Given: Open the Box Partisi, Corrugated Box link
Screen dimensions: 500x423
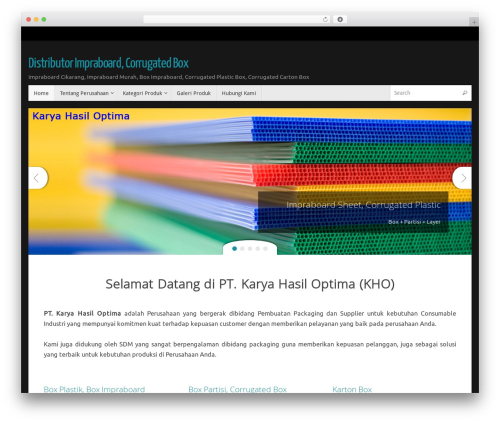Looking at the screenshot, I should click(x=237, y=389).
